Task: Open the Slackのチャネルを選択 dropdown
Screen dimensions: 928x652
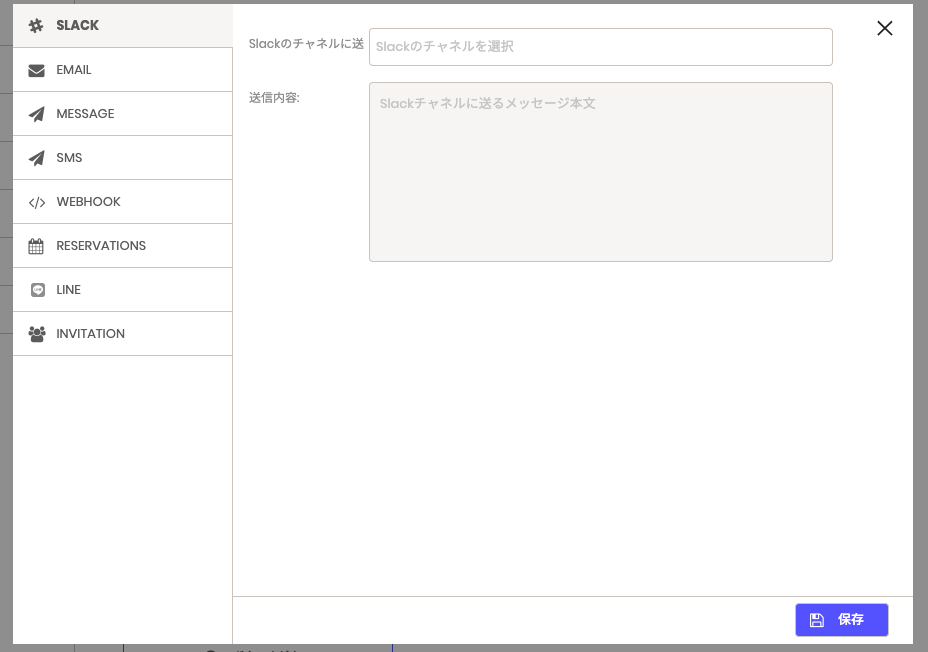Action: [601, 47]
